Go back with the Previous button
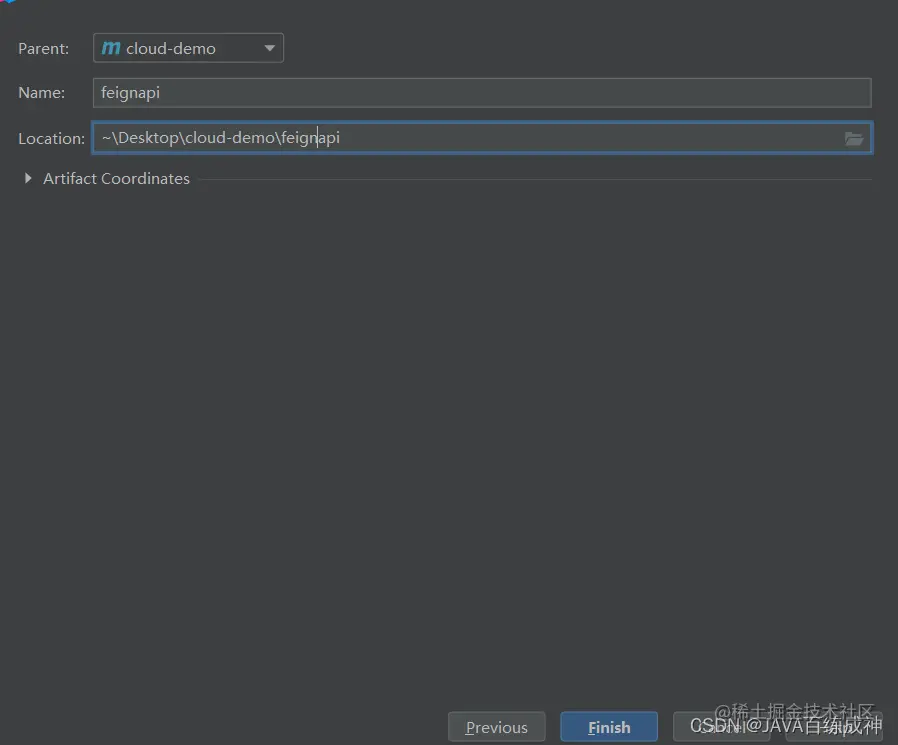The image size is (898, 745). click(x=497, y=727)
